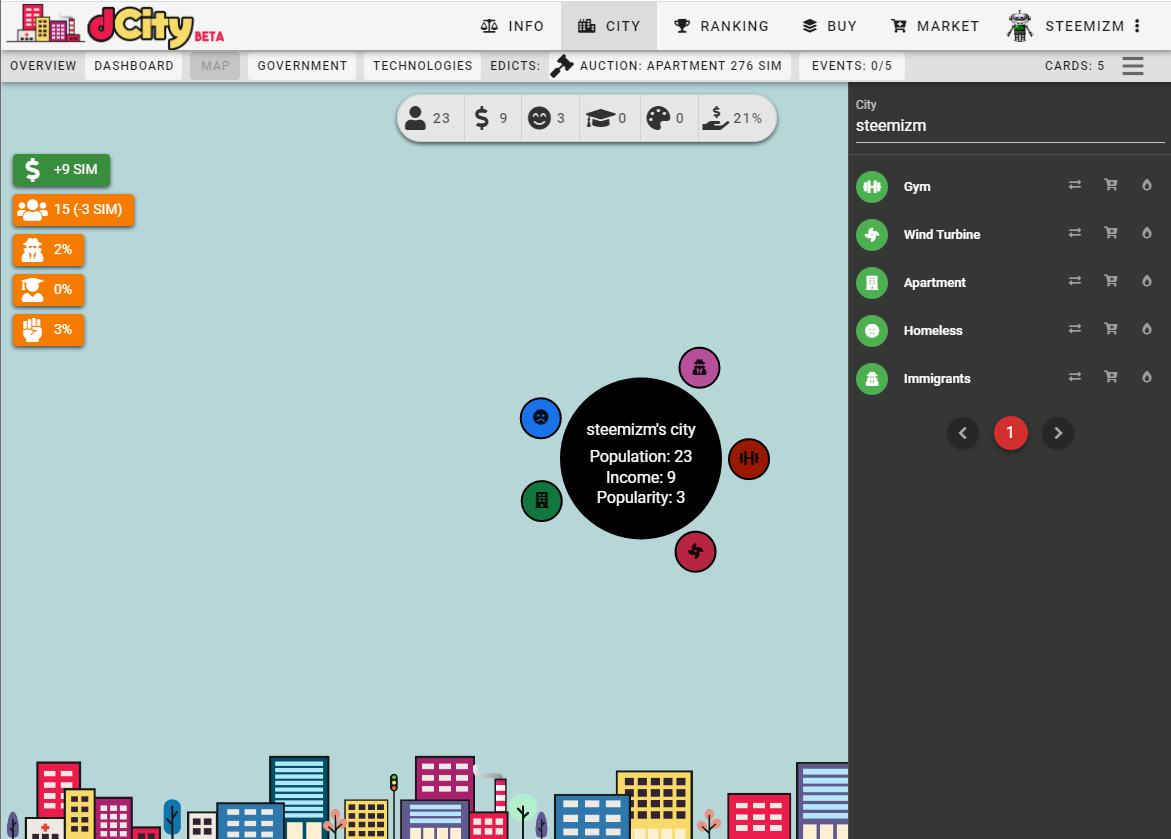The width and height of the screenshot is (1171, 839).
Task: Open the hamburger menu beside Cards count
Action: click(1133, 66)
